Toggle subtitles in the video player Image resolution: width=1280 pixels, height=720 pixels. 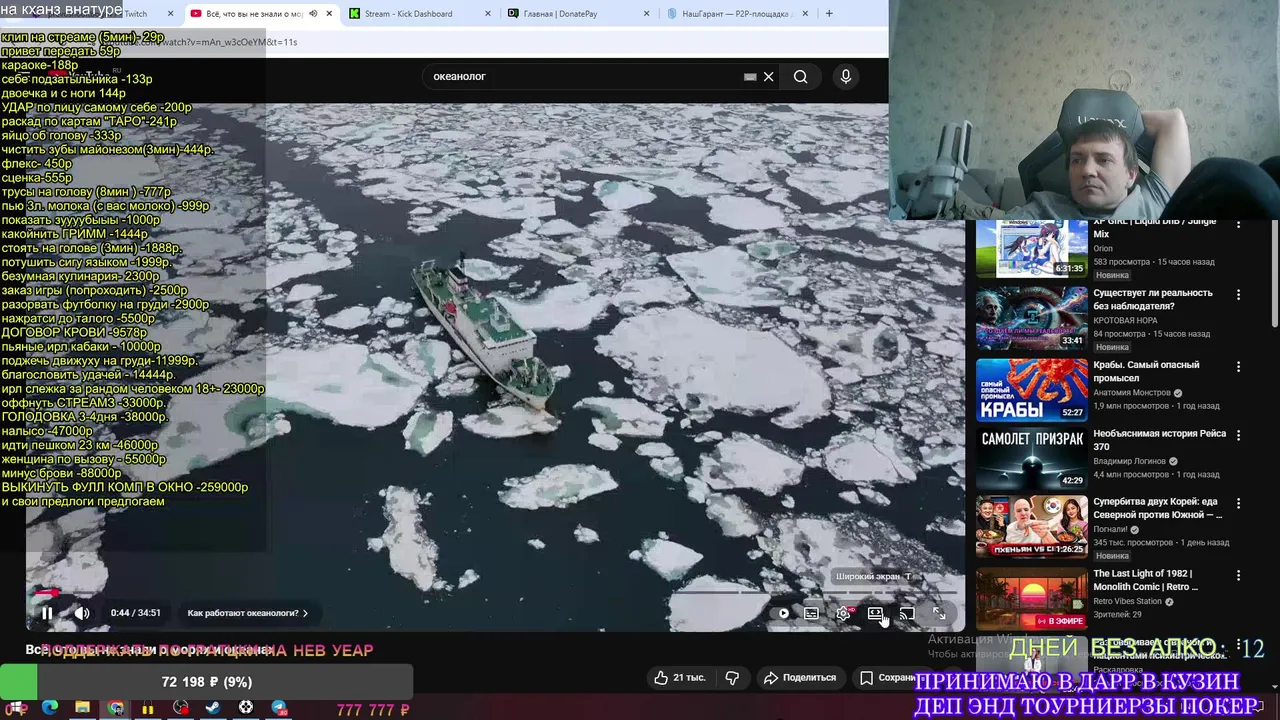click(811, 613)
